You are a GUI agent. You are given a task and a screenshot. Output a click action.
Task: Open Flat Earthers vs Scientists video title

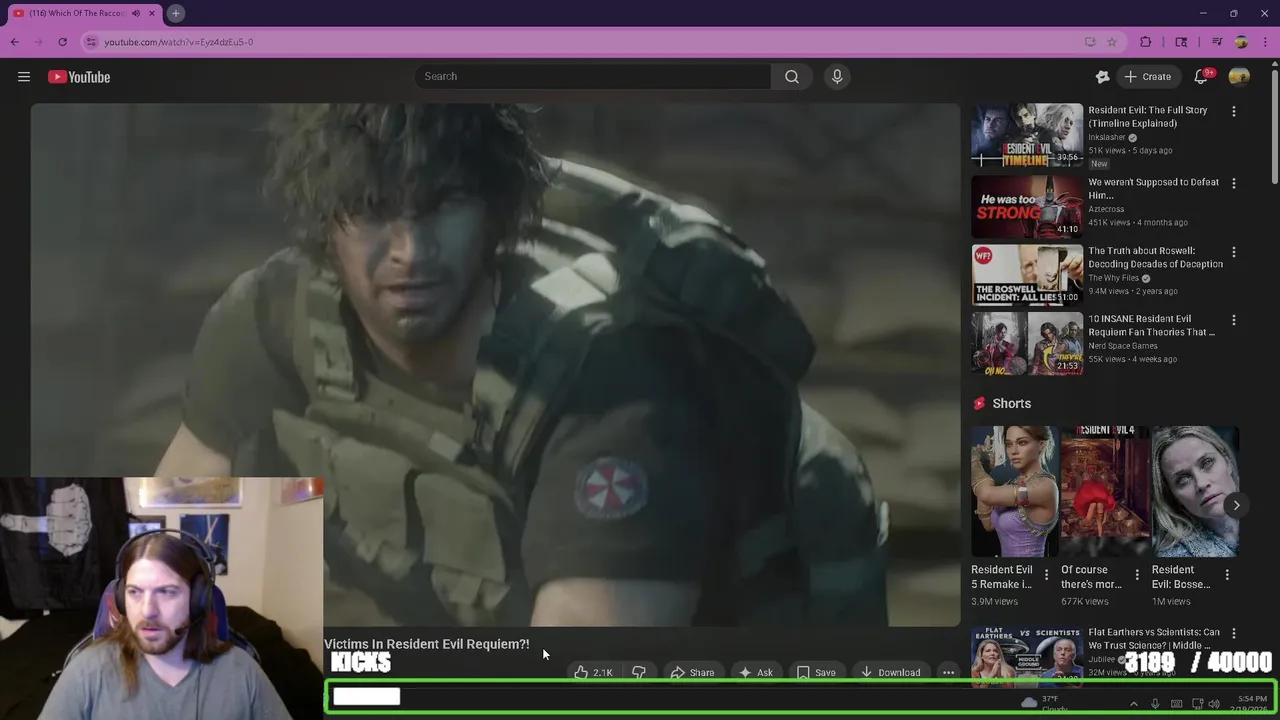click(1153, 639)
